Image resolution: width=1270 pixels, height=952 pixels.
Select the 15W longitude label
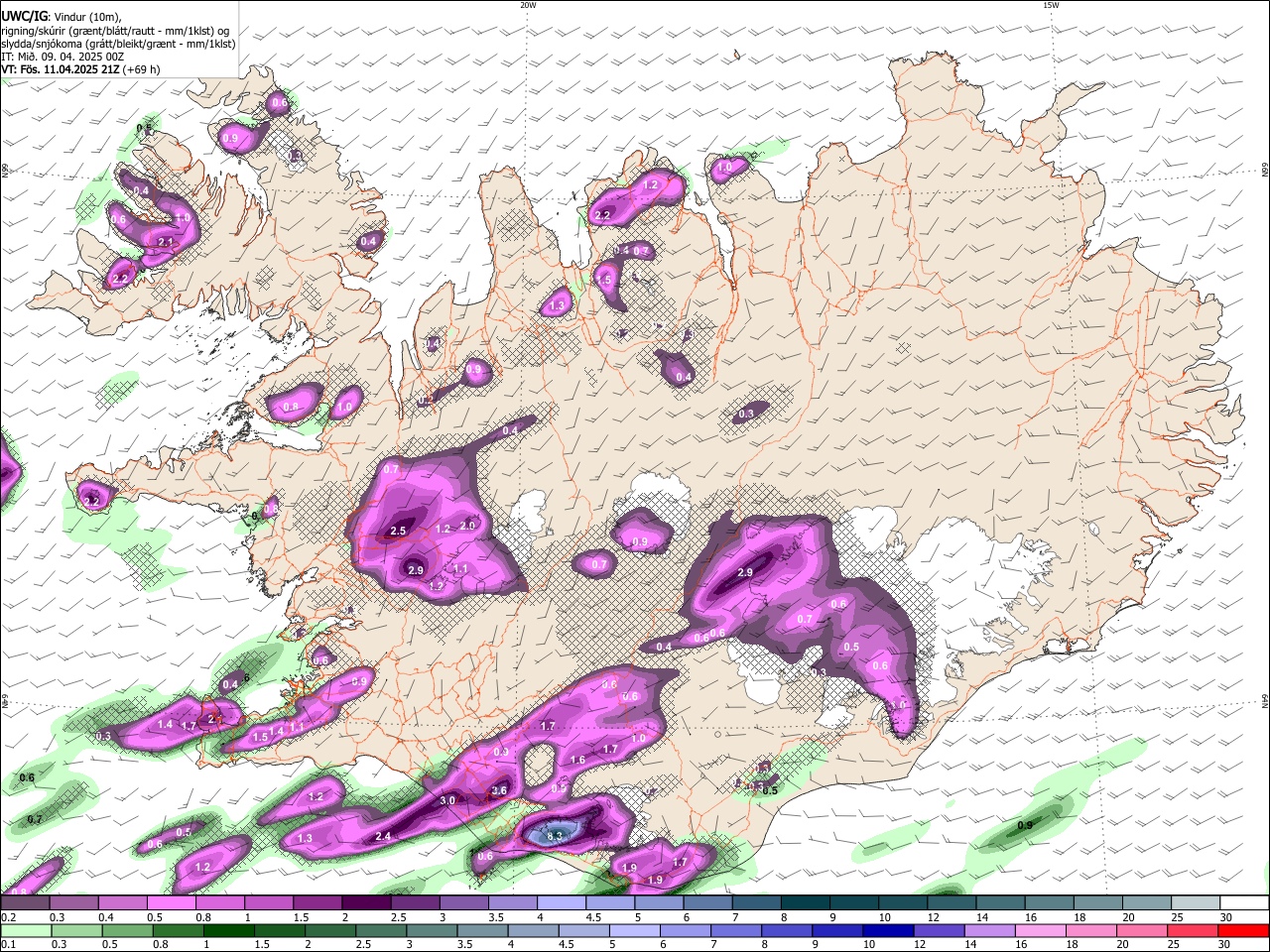(1051, 5)
